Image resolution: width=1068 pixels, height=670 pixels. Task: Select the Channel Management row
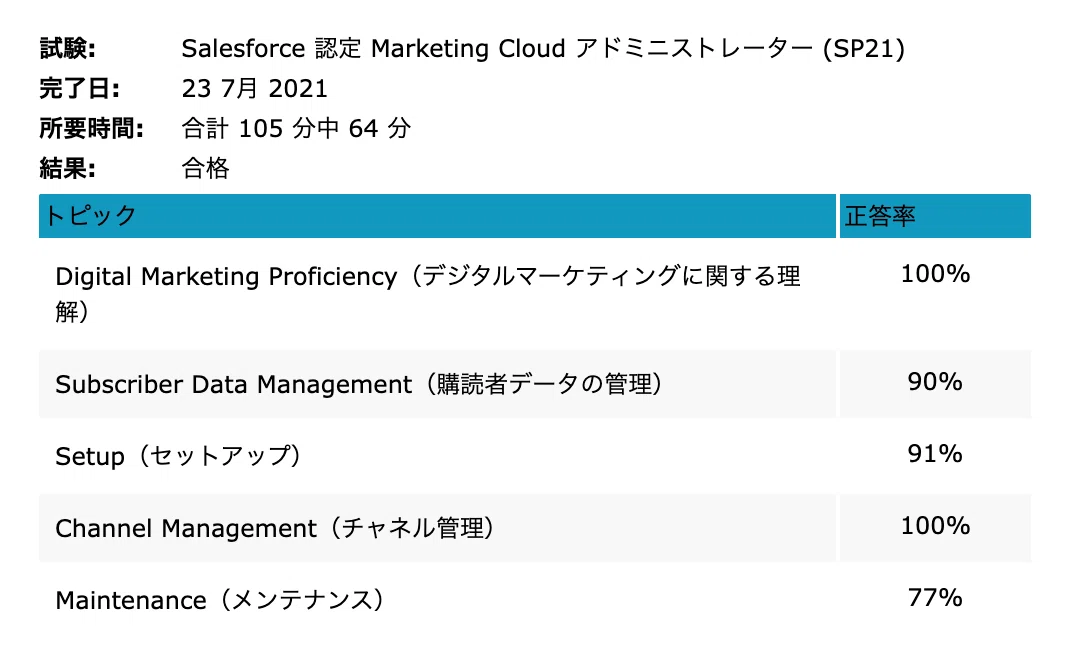pos(535,528)
